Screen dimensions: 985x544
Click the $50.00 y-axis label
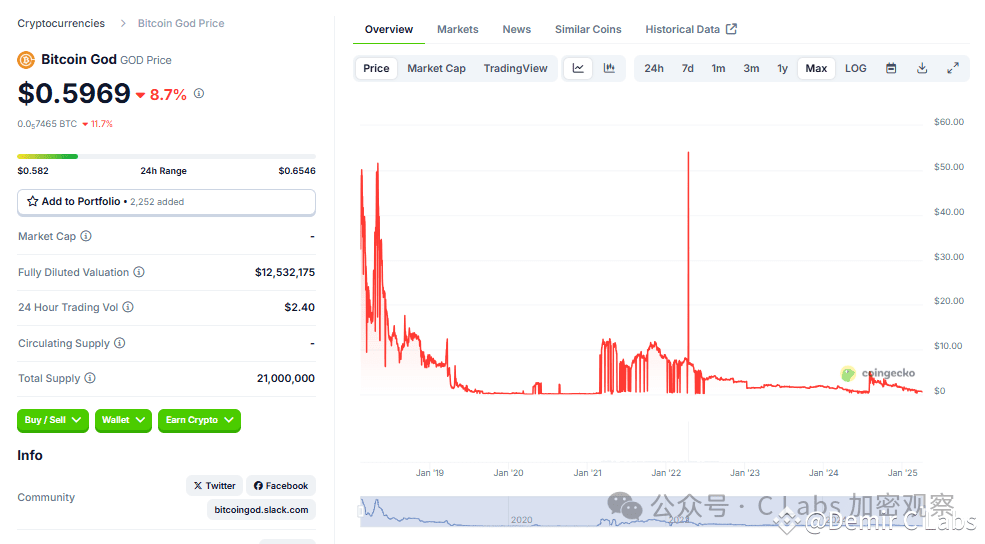(949, 166)
